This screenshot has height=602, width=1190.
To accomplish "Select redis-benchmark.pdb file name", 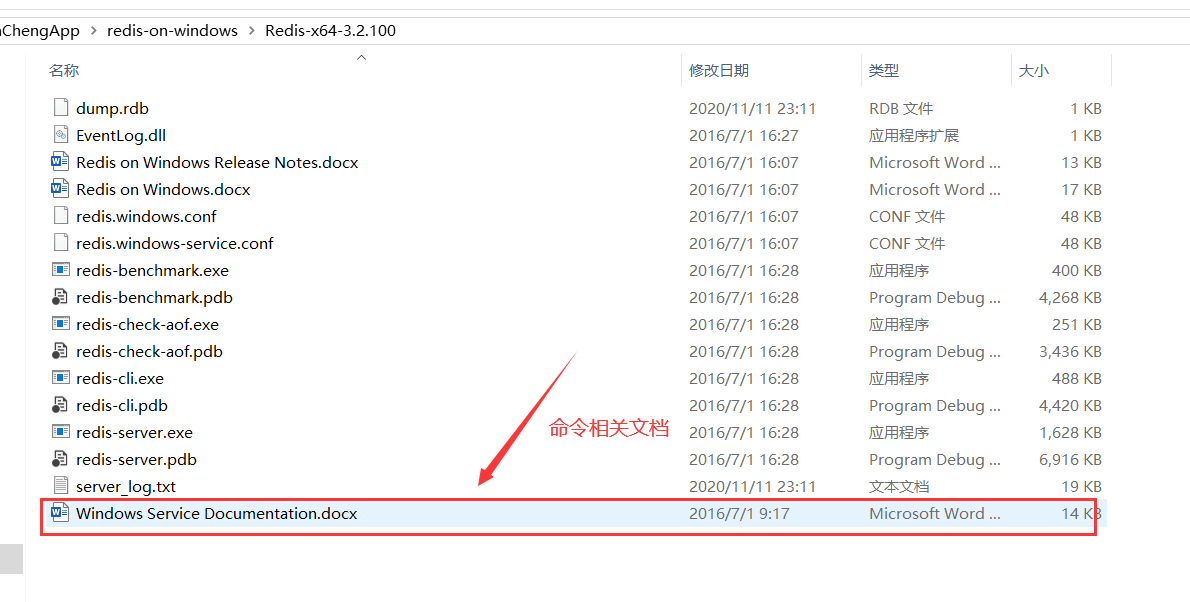I will click(154, 298).
